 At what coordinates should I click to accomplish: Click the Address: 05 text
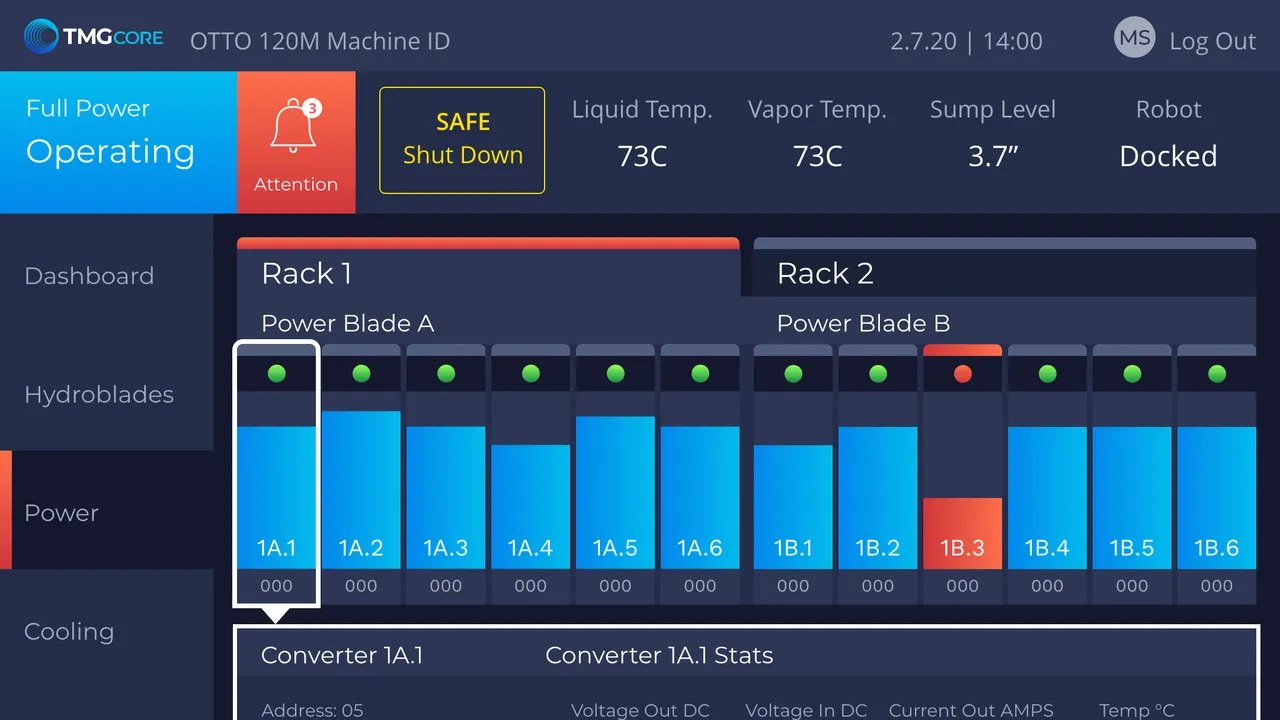312,711
